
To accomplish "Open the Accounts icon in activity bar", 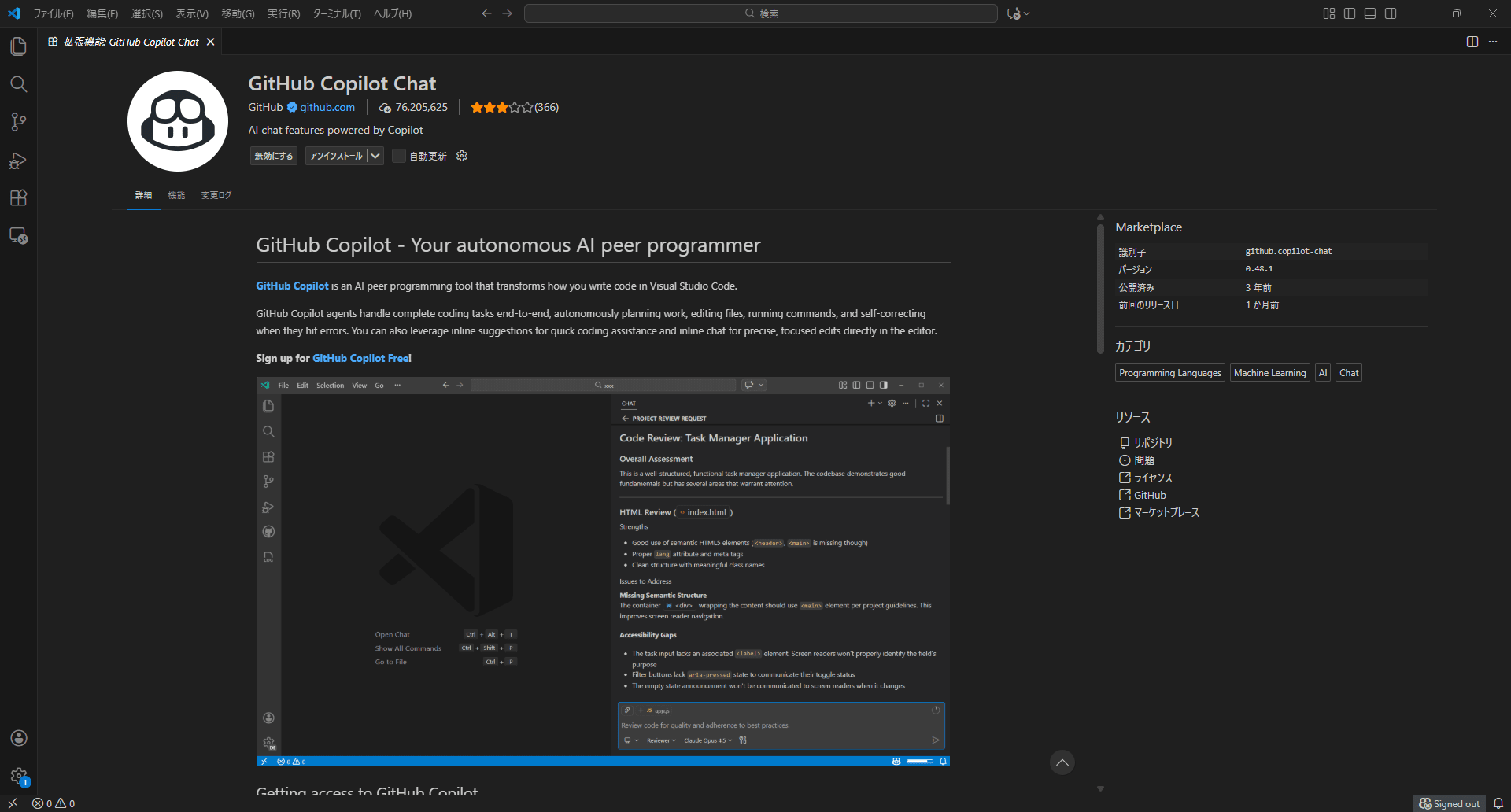I will click(x=18, y=738).
